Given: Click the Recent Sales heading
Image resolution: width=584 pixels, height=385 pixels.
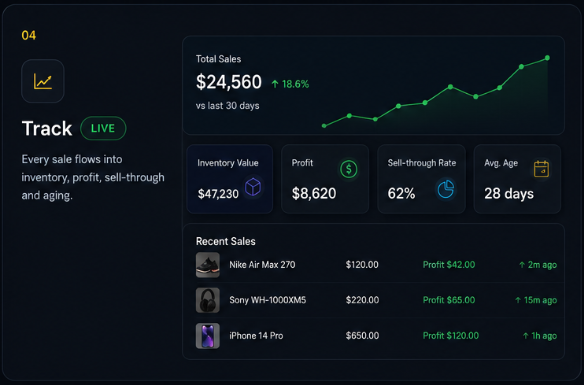Looking at the screenshot, I should point(226,241).
